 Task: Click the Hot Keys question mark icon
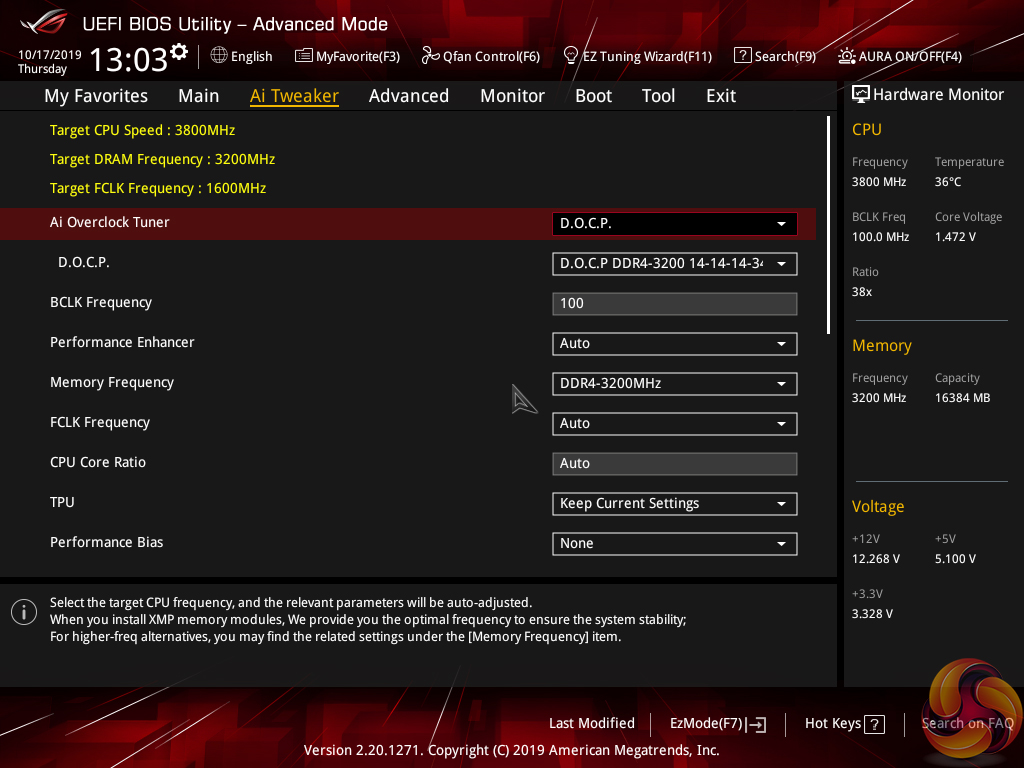coord(874,724)
